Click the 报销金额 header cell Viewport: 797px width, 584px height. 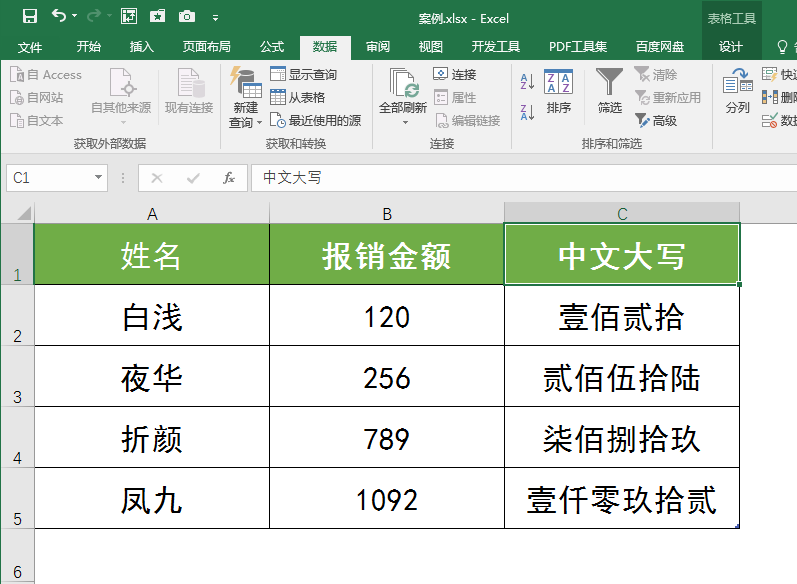point(387,254)
